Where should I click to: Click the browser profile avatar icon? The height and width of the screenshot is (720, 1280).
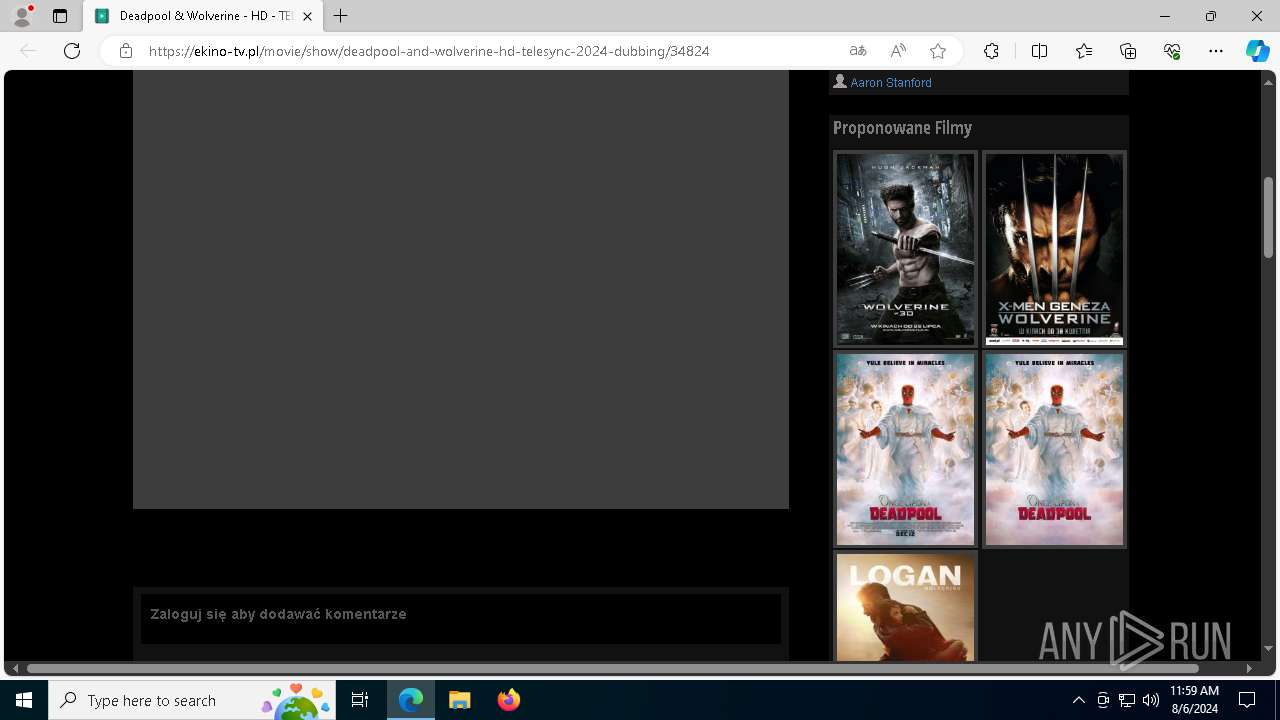22,16
